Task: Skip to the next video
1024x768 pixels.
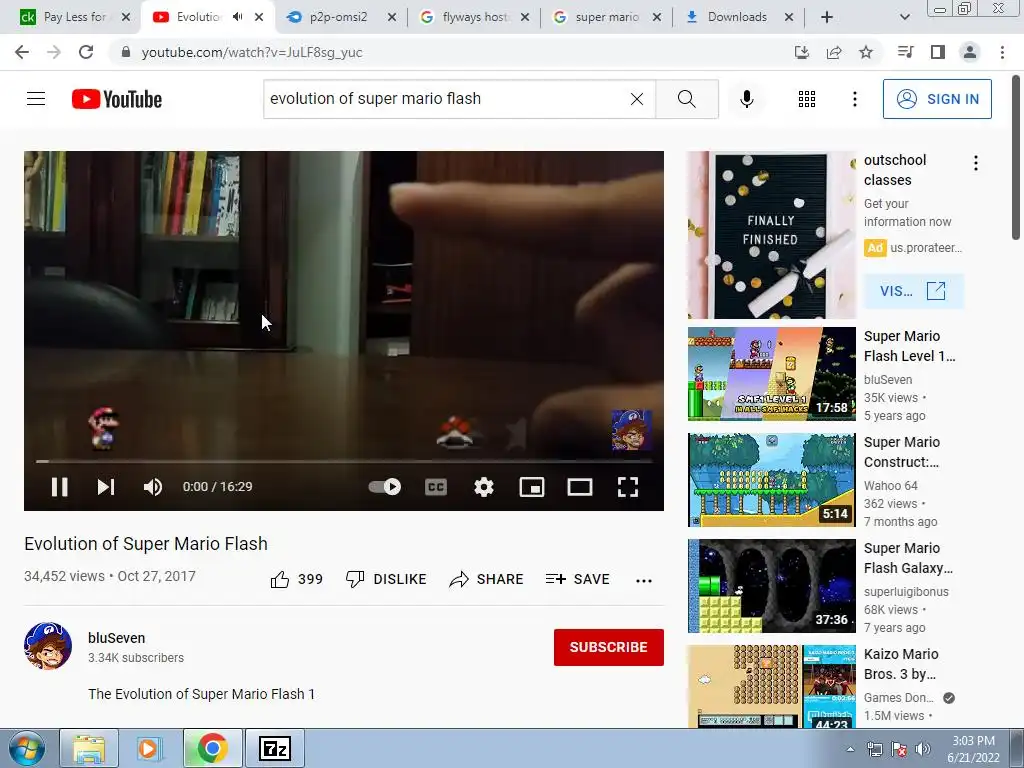Action: [x=106, y=487]
